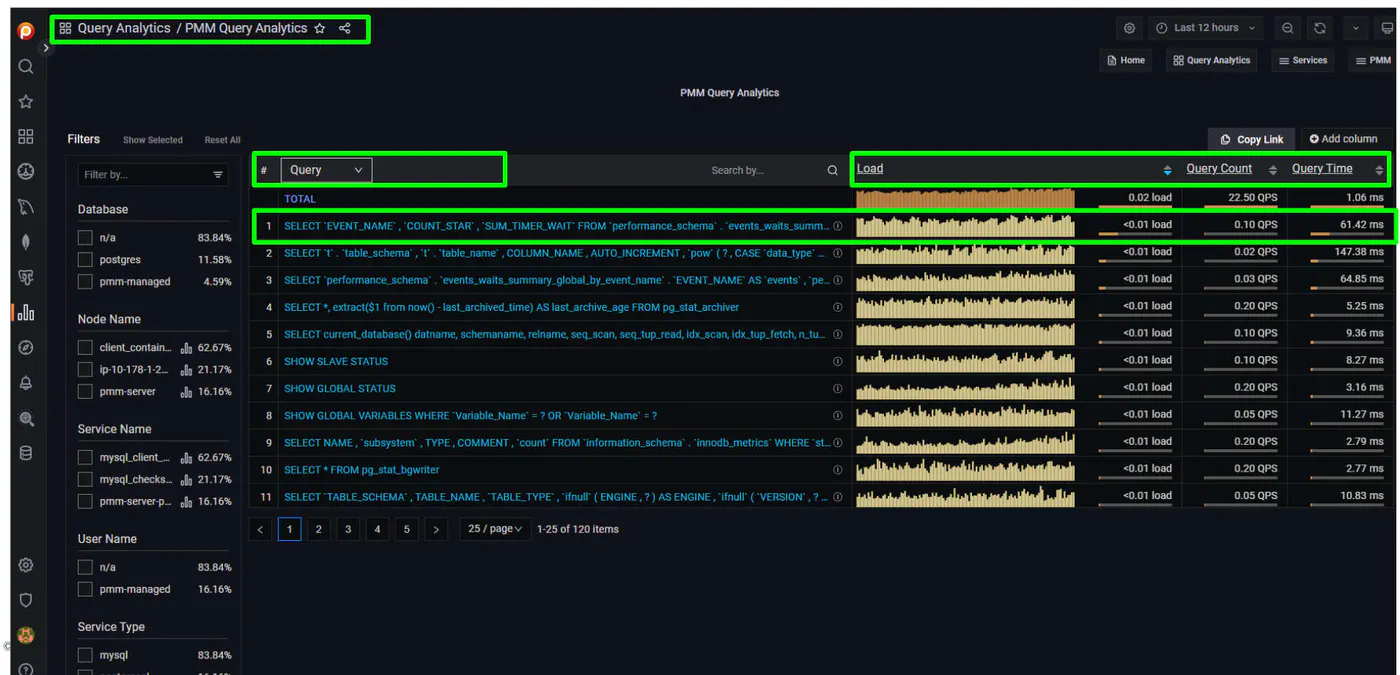Go to page 5 of results
1400x675 pixels.
tap(406, 529)
